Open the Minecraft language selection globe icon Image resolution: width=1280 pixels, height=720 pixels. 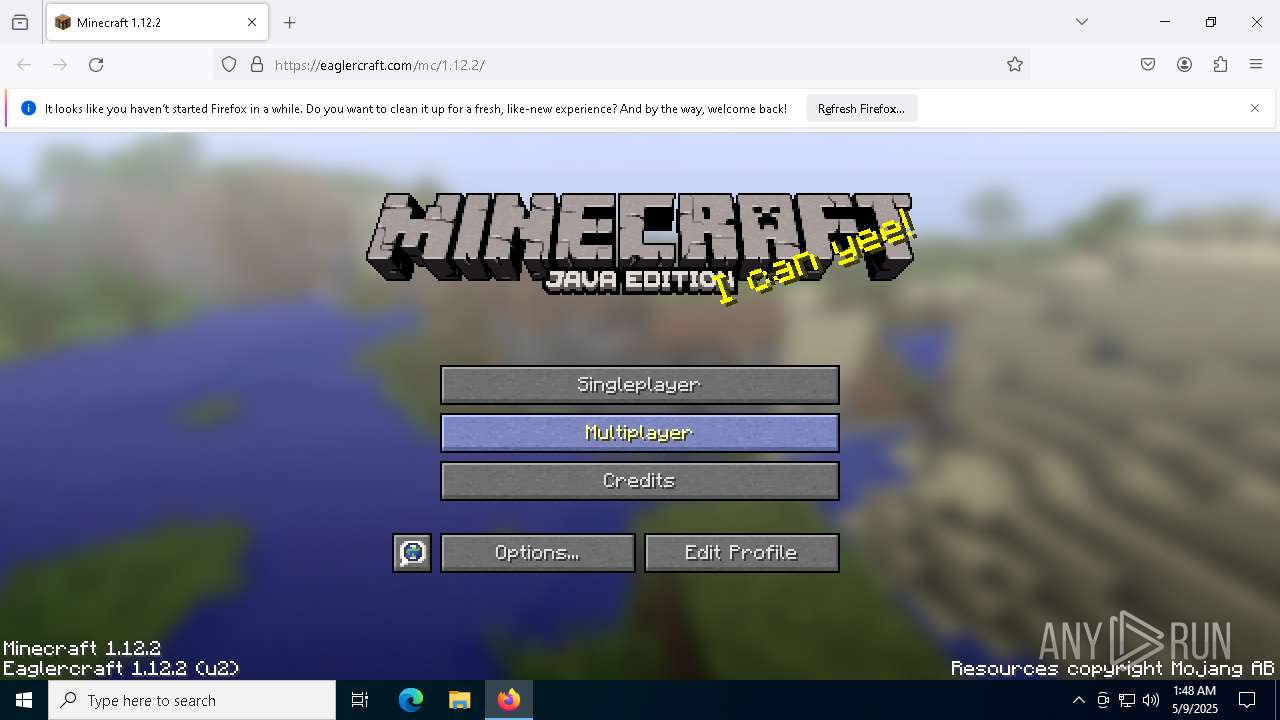[412, 553]
